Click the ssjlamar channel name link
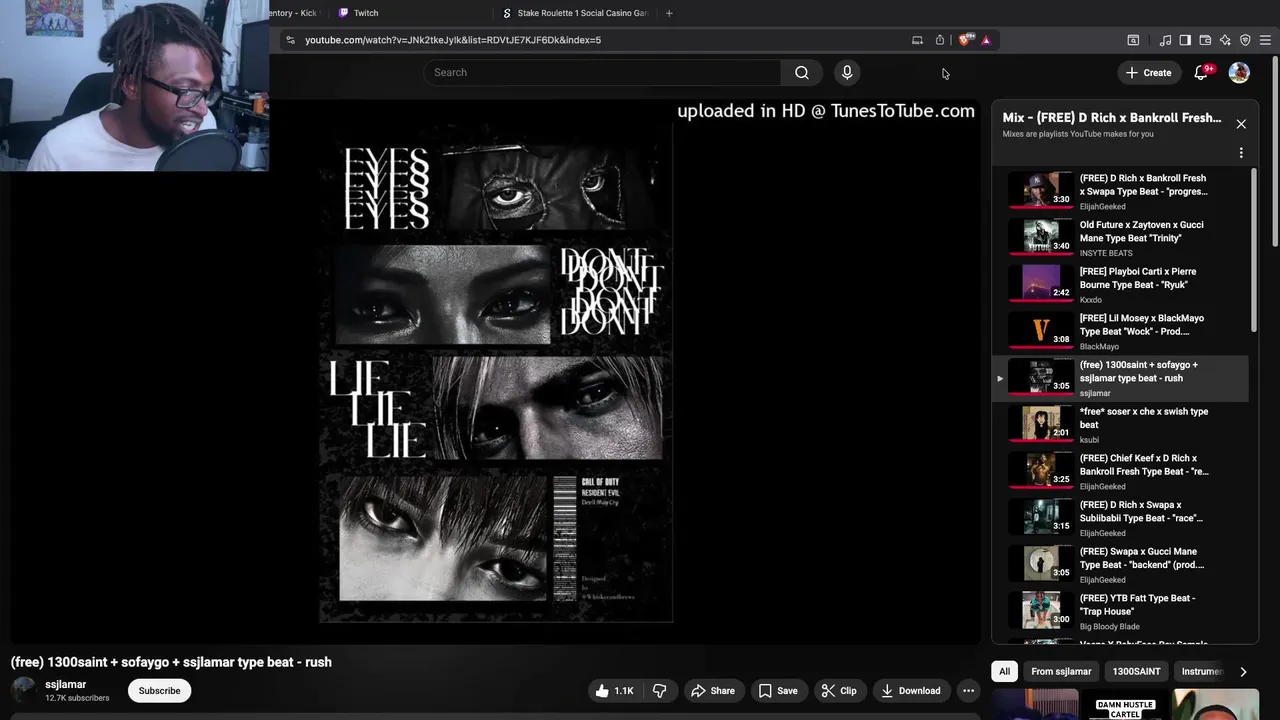 click(65, 684)
